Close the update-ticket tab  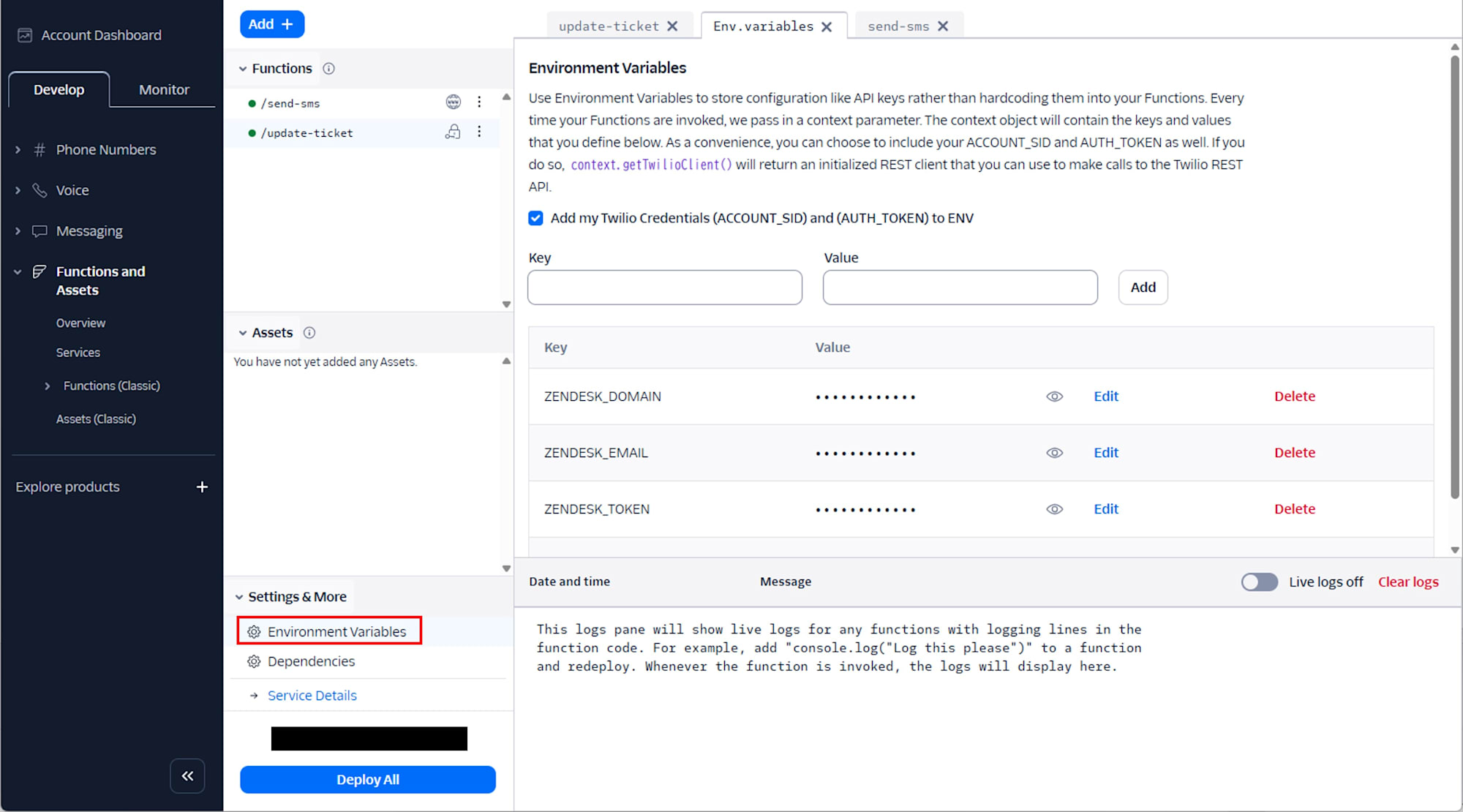(x=672, y=26)
